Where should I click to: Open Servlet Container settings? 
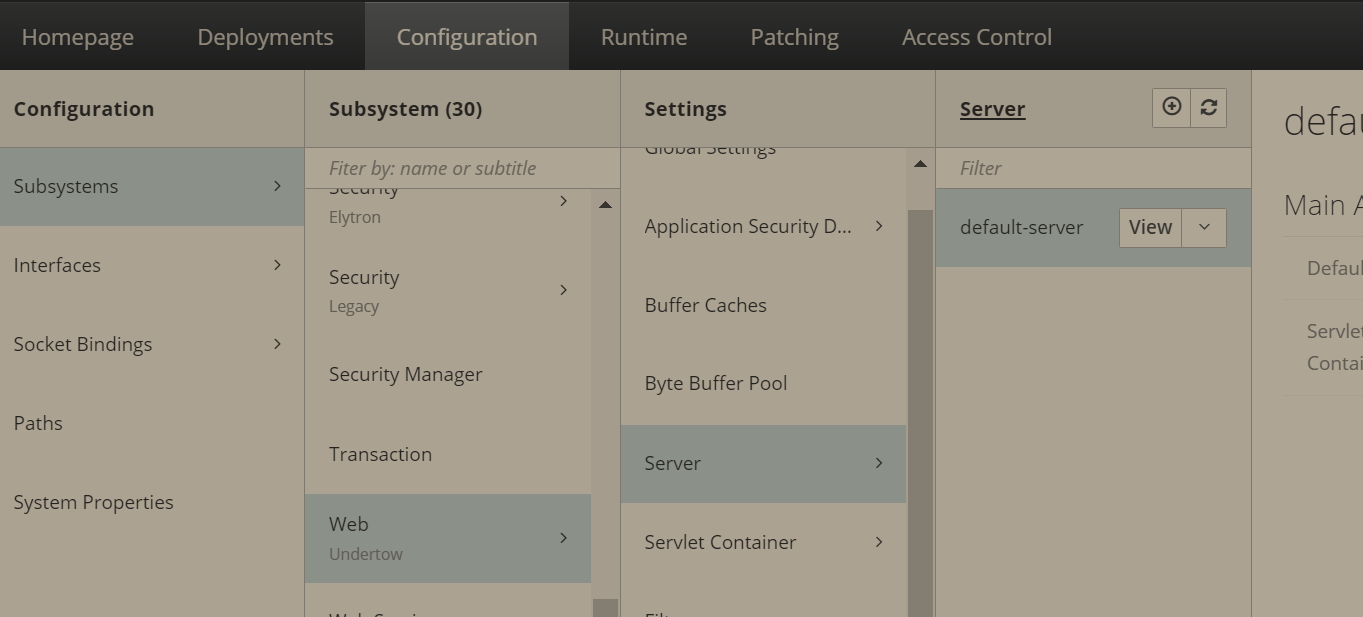tap(764, 542)
